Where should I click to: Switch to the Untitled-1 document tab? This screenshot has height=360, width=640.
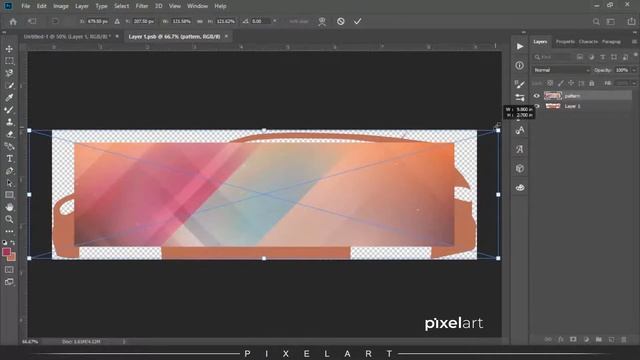(66, 36)
